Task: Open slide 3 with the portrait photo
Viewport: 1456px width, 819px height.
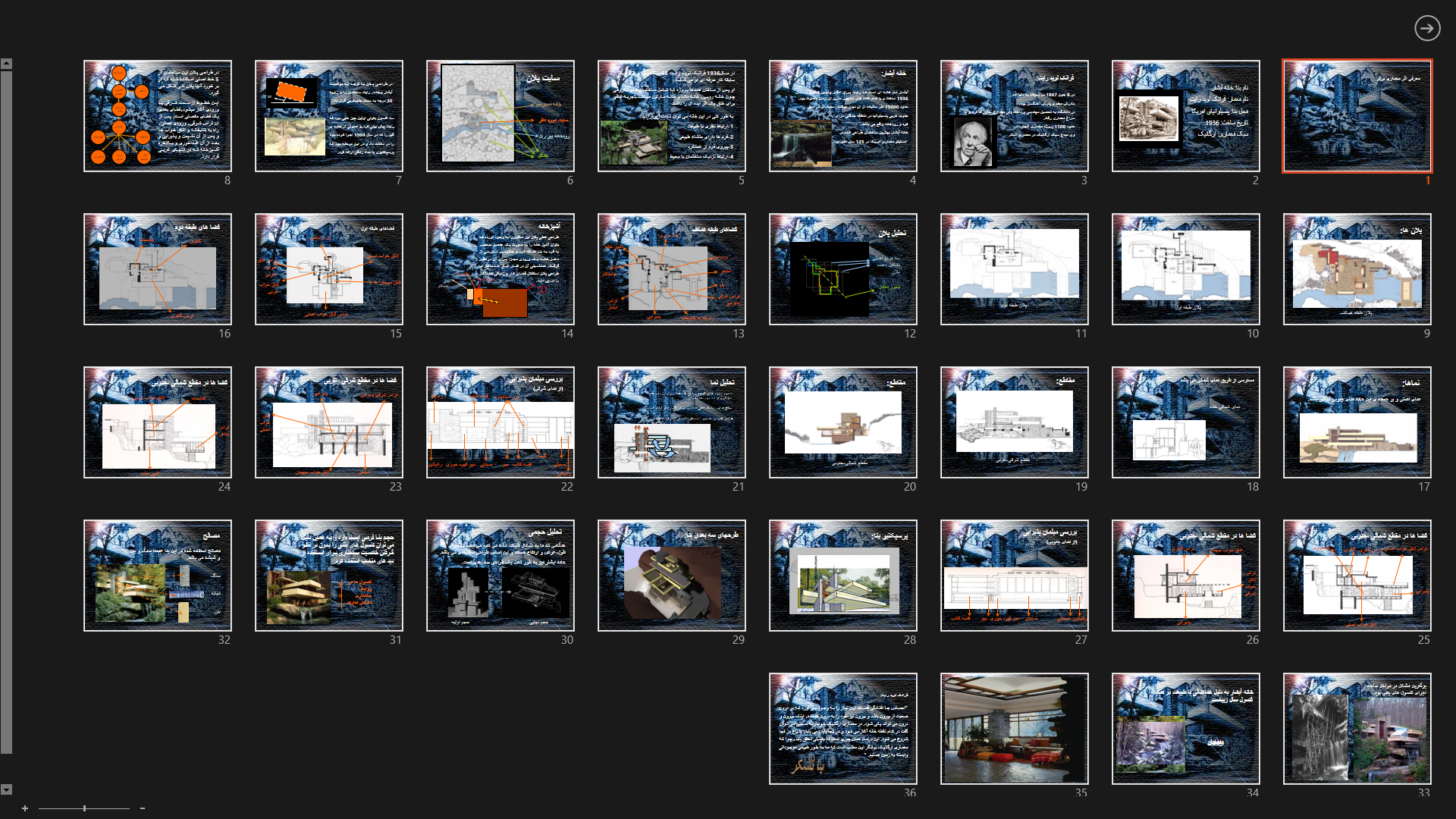Action: (1014, 116)
